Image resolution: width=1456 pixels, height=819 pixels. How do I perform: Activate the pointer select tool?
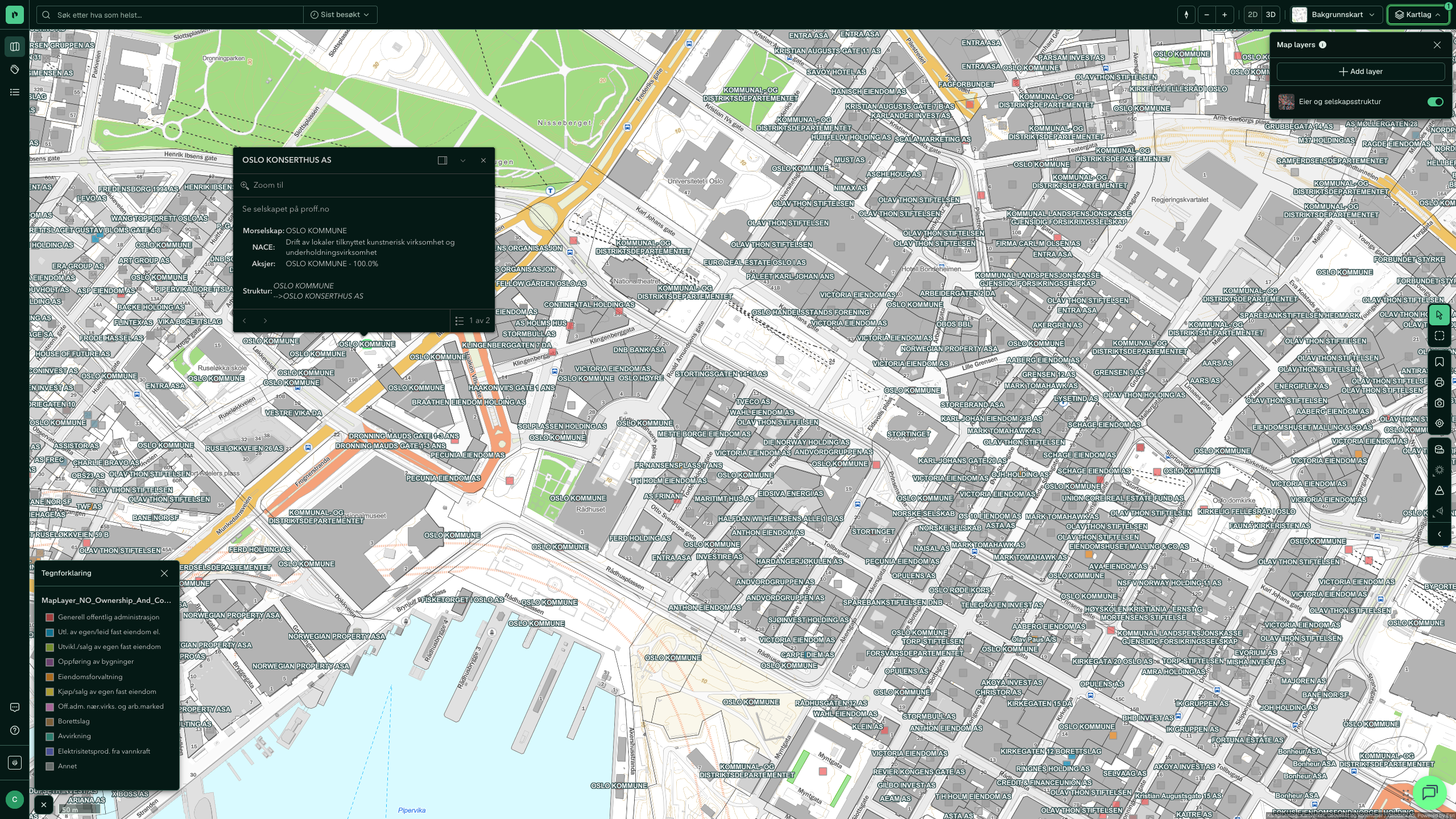coord(1440,315)
